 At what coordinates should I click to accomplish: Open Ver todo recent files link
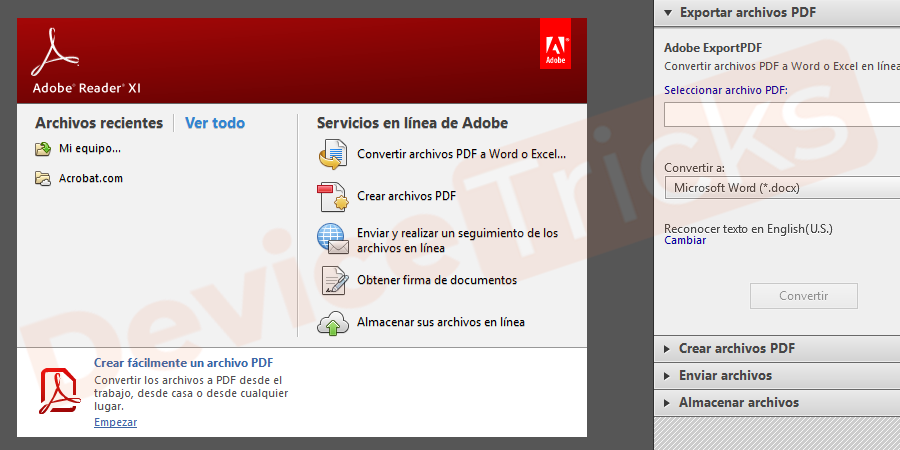(215, 123)
